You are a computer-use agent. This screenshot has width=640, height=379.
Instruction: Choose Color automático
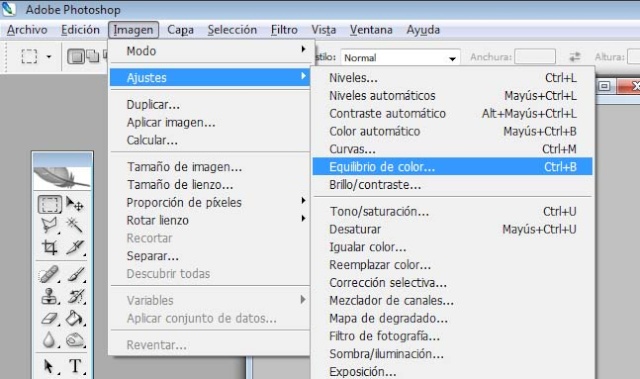[x=452, y=131]
